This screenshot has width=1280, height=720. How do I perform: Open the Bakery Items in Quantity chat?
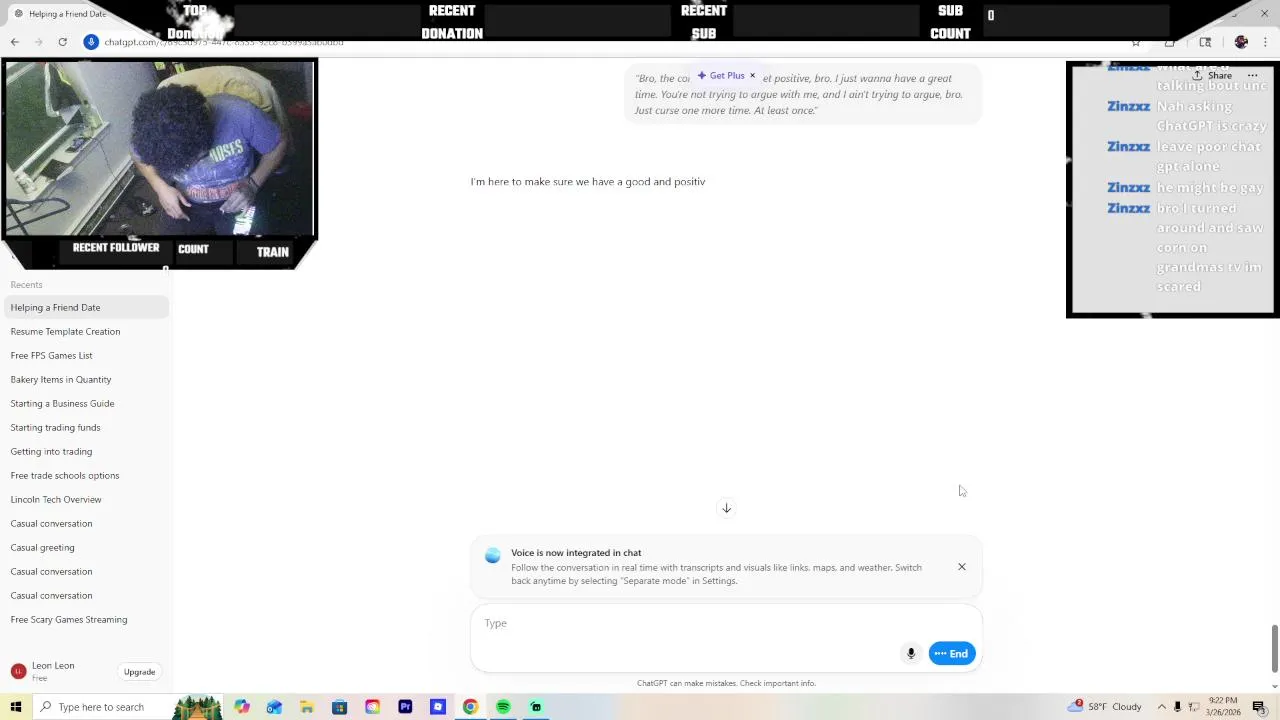[x=86, y=380]
